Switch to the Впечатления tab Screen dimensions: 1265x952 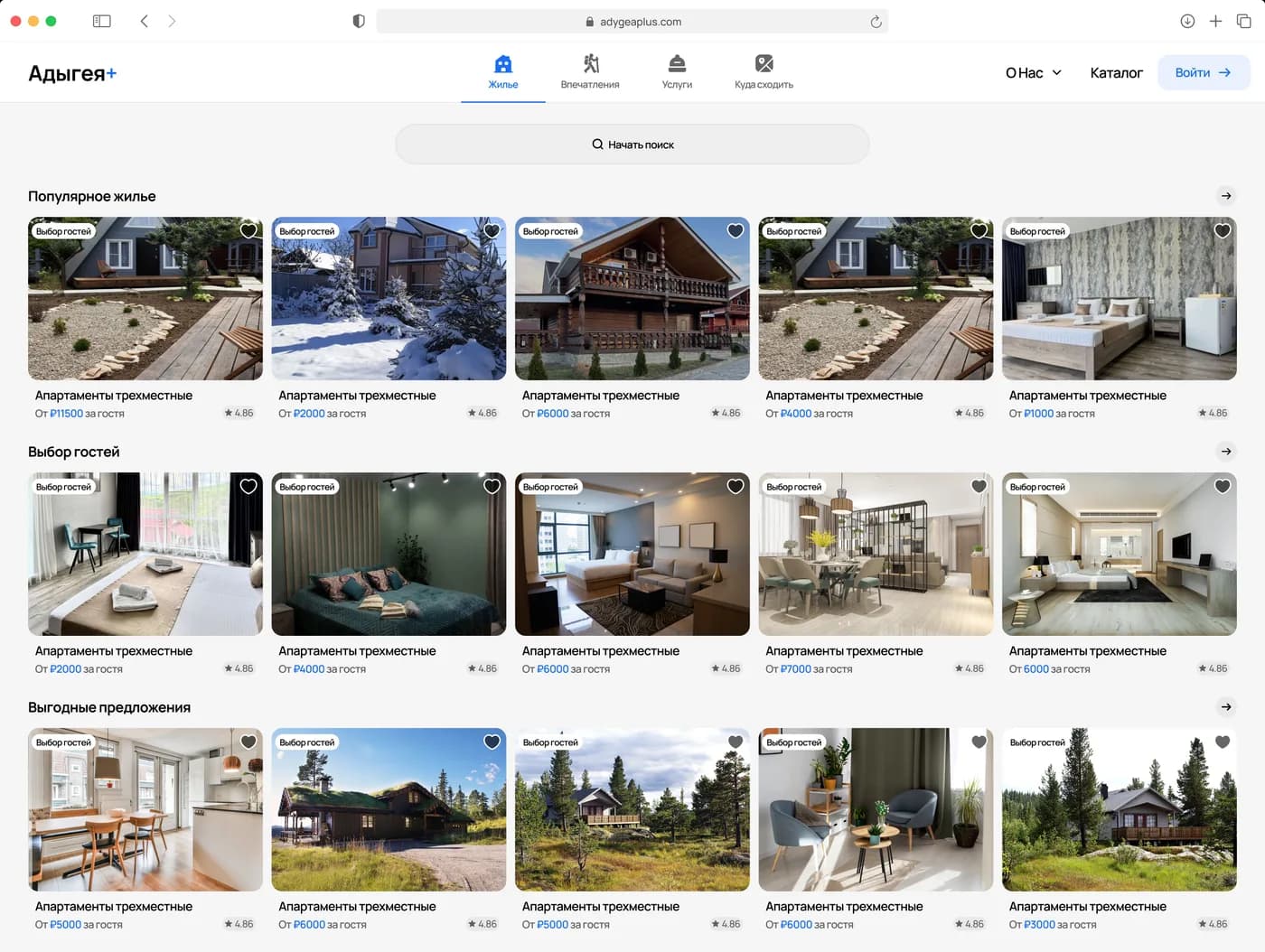tap(590, 72)
